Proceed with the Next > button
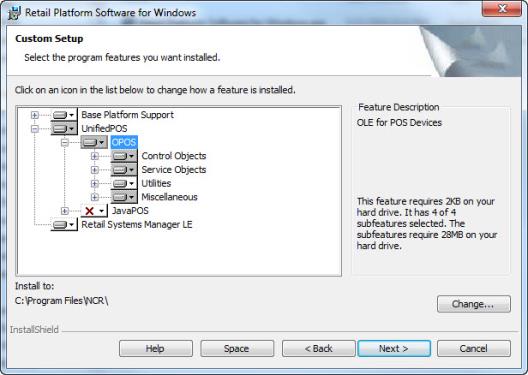Image resolution: width=528 pixels, height=375 pixels. (394, 348)
